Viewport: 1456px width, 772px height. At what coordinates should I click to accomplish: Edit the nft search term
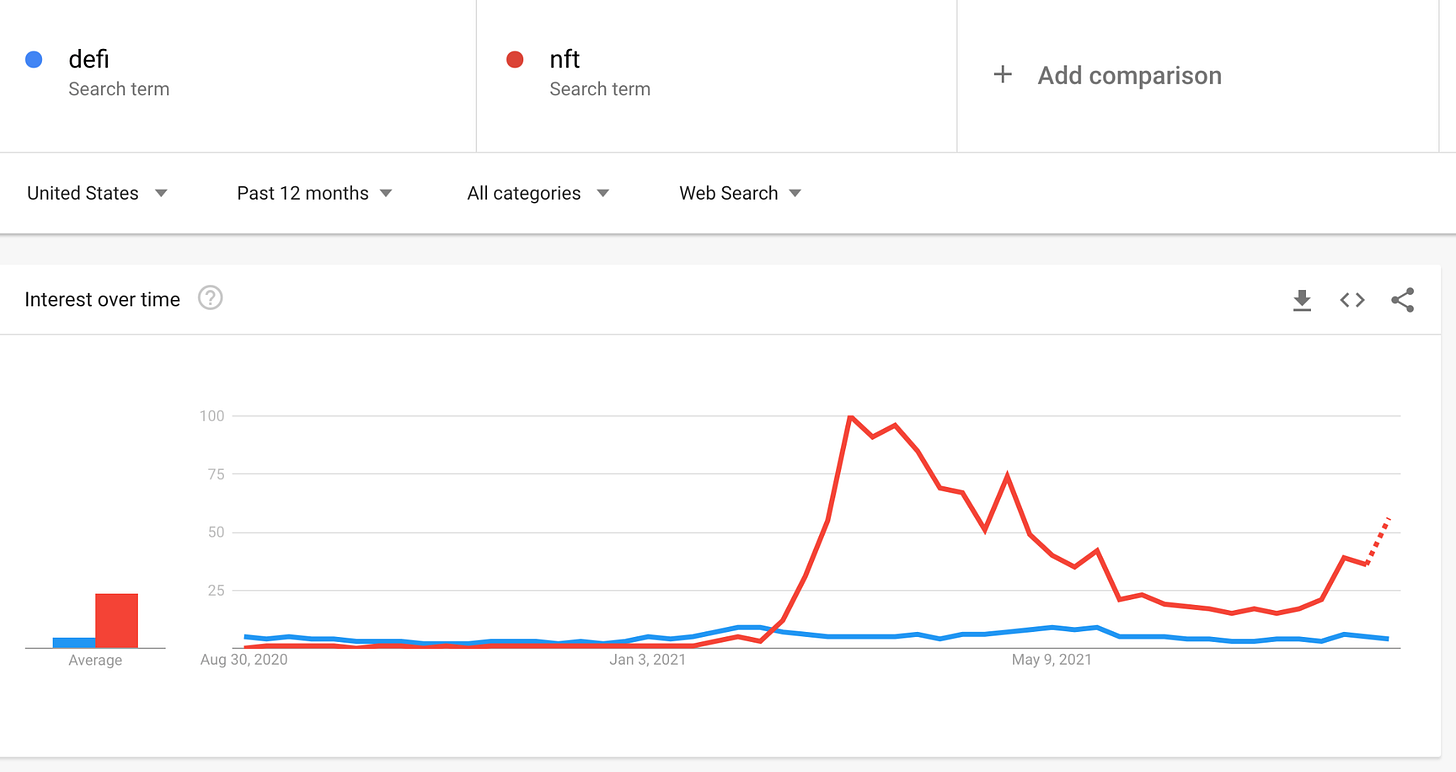pos(565,60)
